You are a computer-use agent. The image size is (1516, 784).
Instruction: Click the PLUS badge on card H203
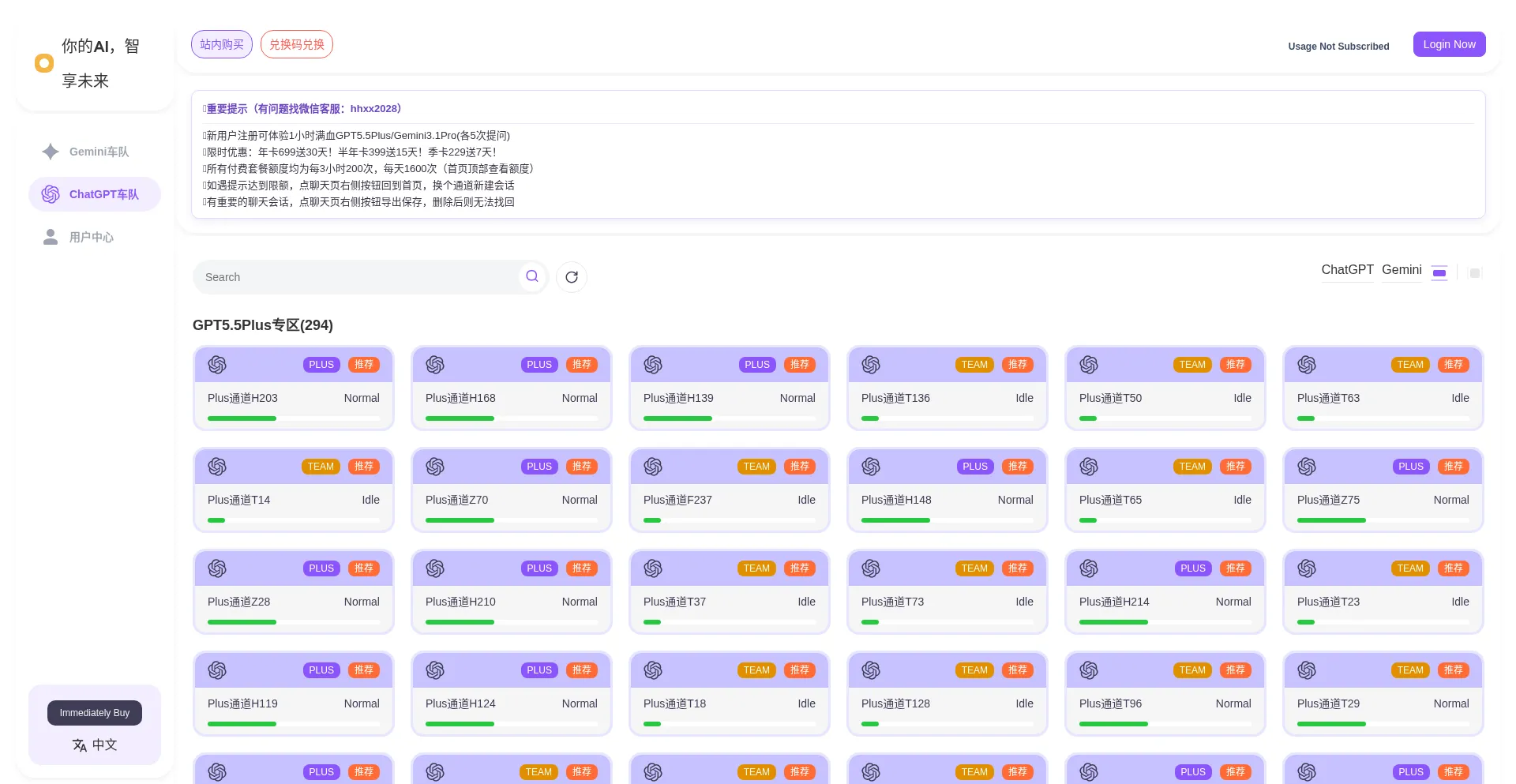pos(321,365)
